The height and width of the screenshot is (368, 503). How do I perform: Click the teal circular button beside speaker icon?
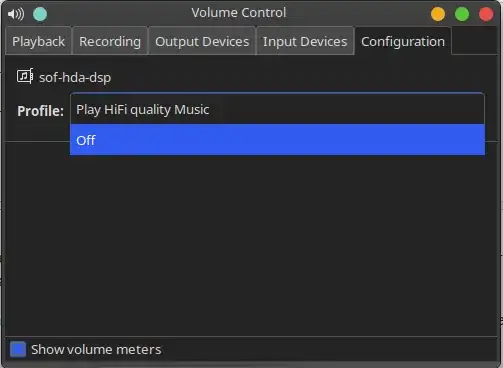40,14
